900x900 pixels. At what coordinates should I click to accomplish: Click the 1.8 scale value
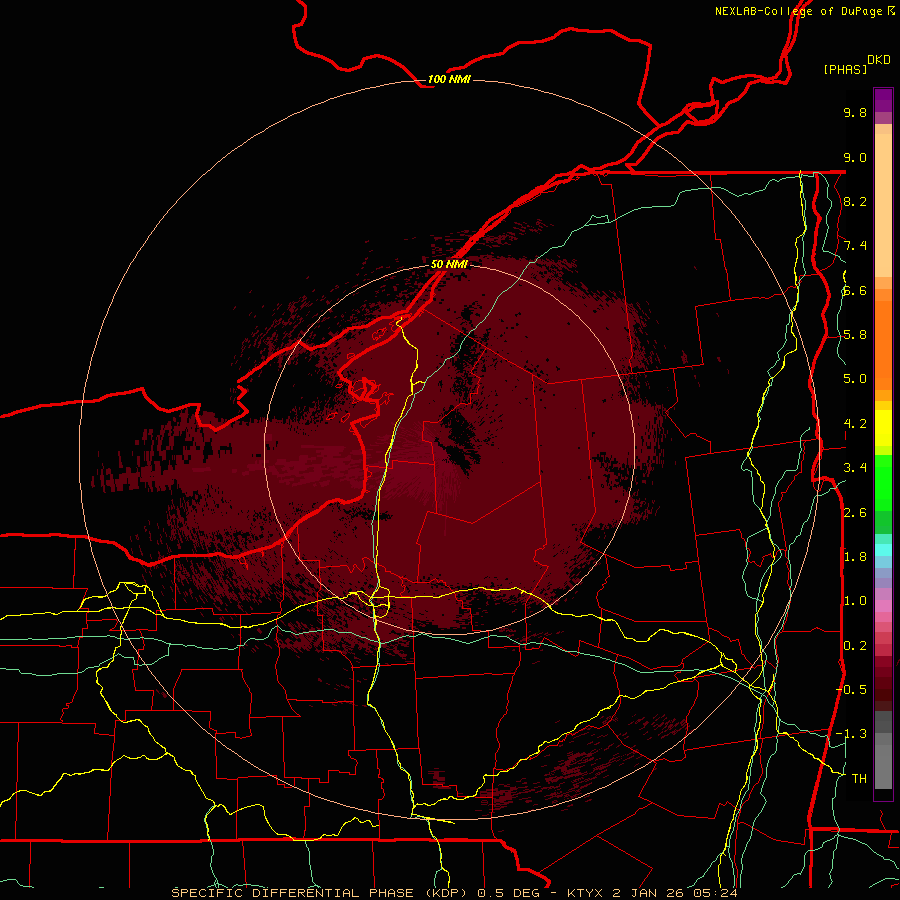(855, 557)
